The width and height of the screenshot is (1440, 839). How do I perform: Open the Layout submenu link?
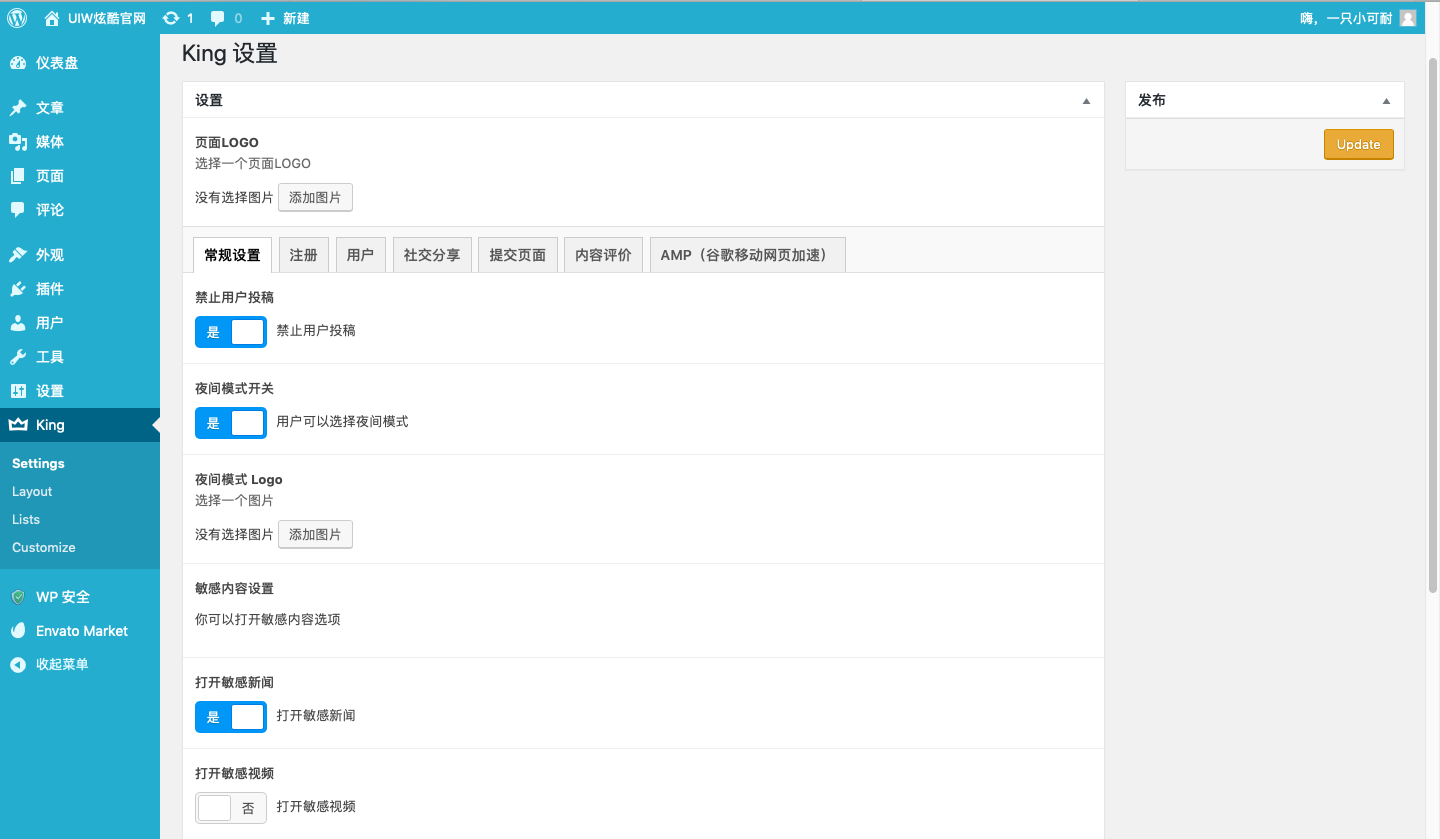pos(32,492)
